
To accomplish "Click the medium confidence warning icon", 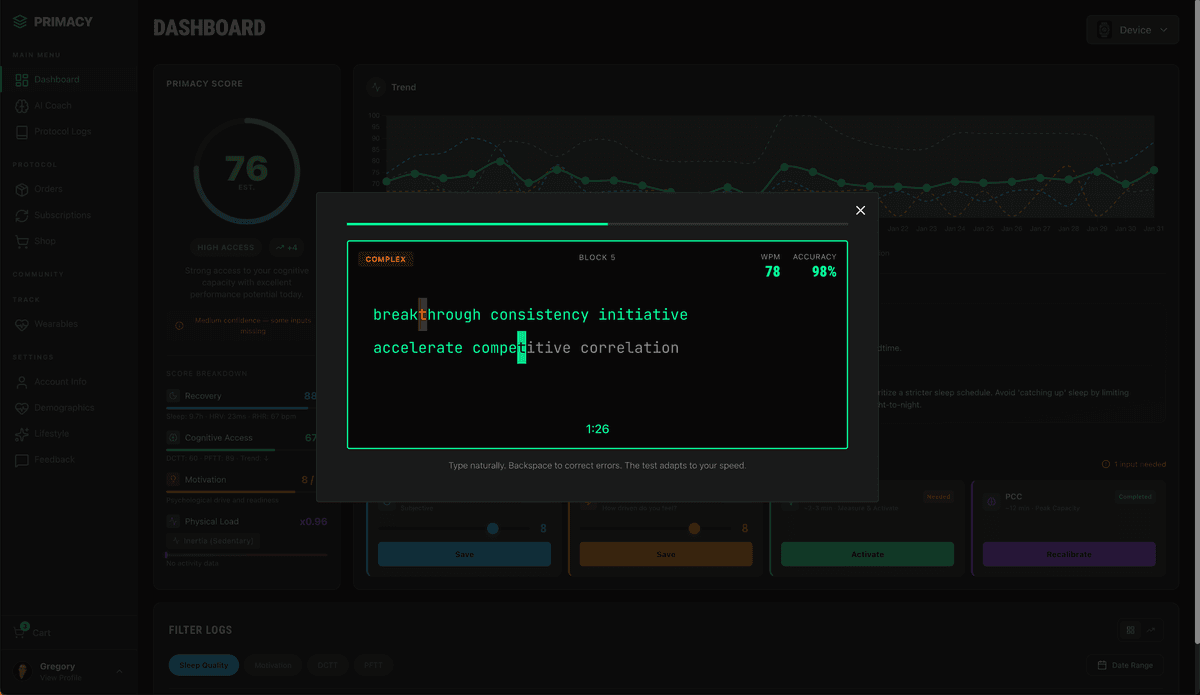I will point(179,325).
